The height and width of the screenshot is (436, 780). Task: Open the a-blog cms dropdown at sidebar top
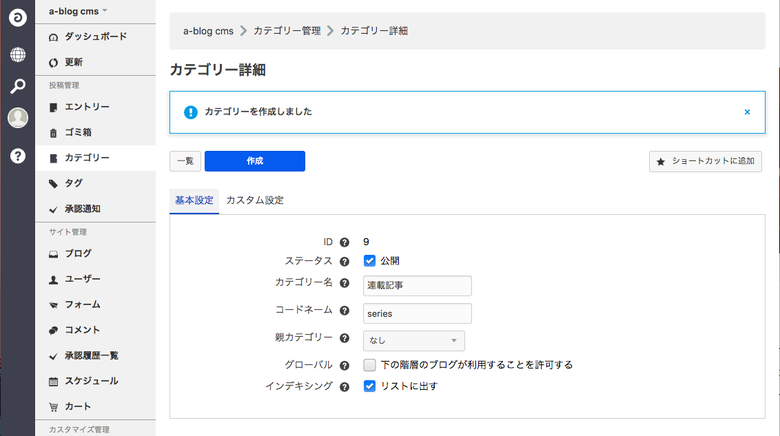pos(78,11)
